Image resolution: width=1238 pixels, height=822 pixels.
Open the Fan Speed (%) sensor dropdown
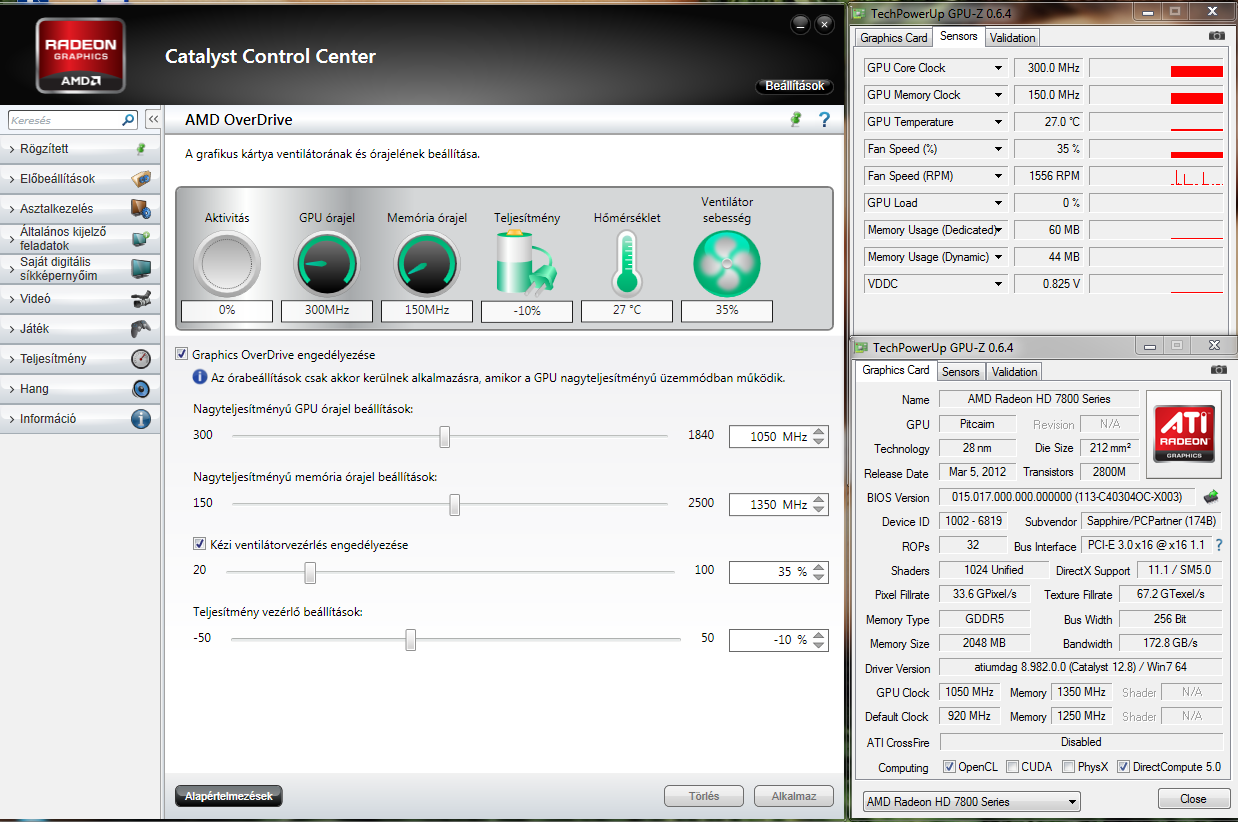pyautogui.click(x=998, y=149)
